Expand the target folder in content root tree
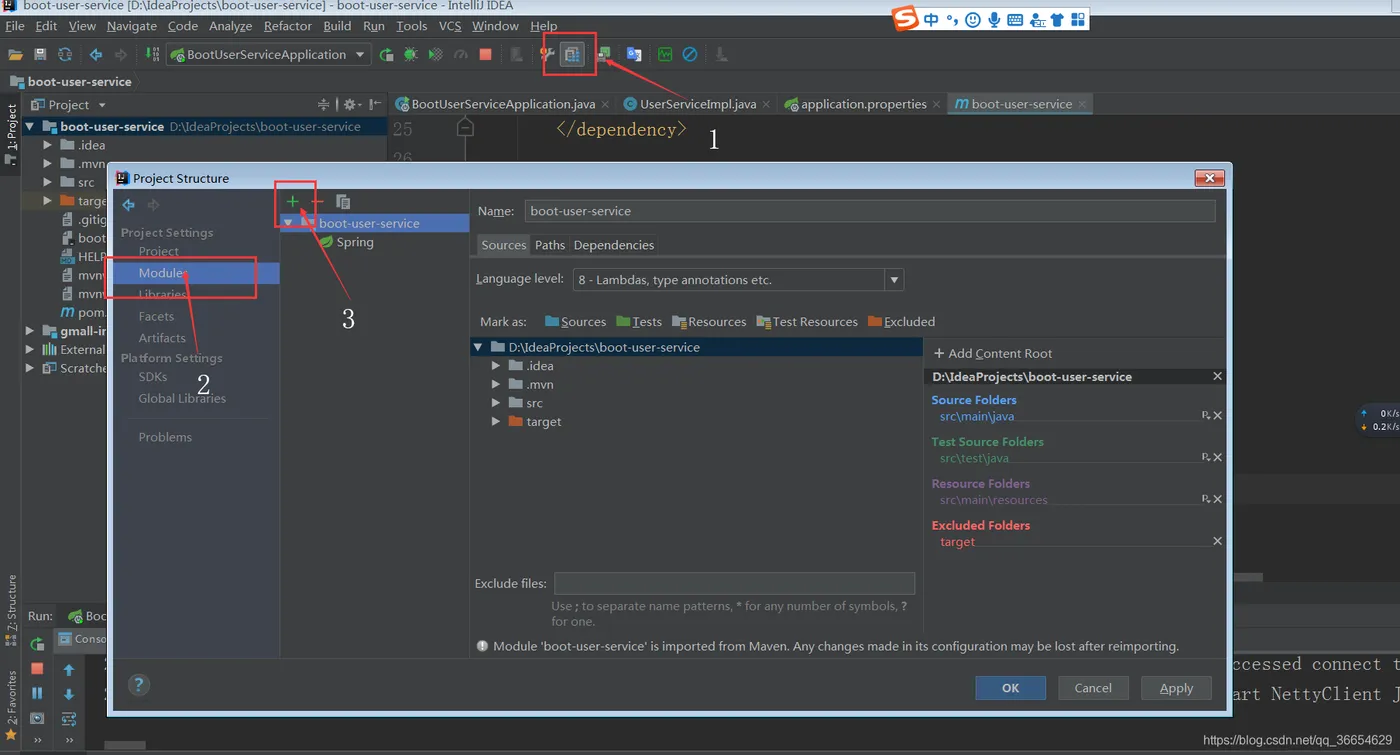The image size is (1400, 755). (496, 422)
